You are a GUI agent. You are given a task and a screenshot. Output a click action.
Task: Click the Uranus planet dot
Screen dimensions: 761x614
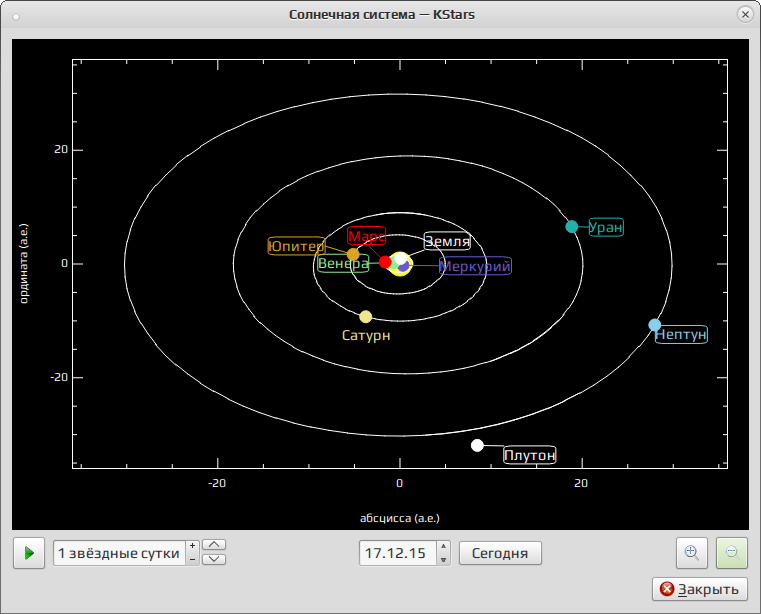click(x=572, y=227)
